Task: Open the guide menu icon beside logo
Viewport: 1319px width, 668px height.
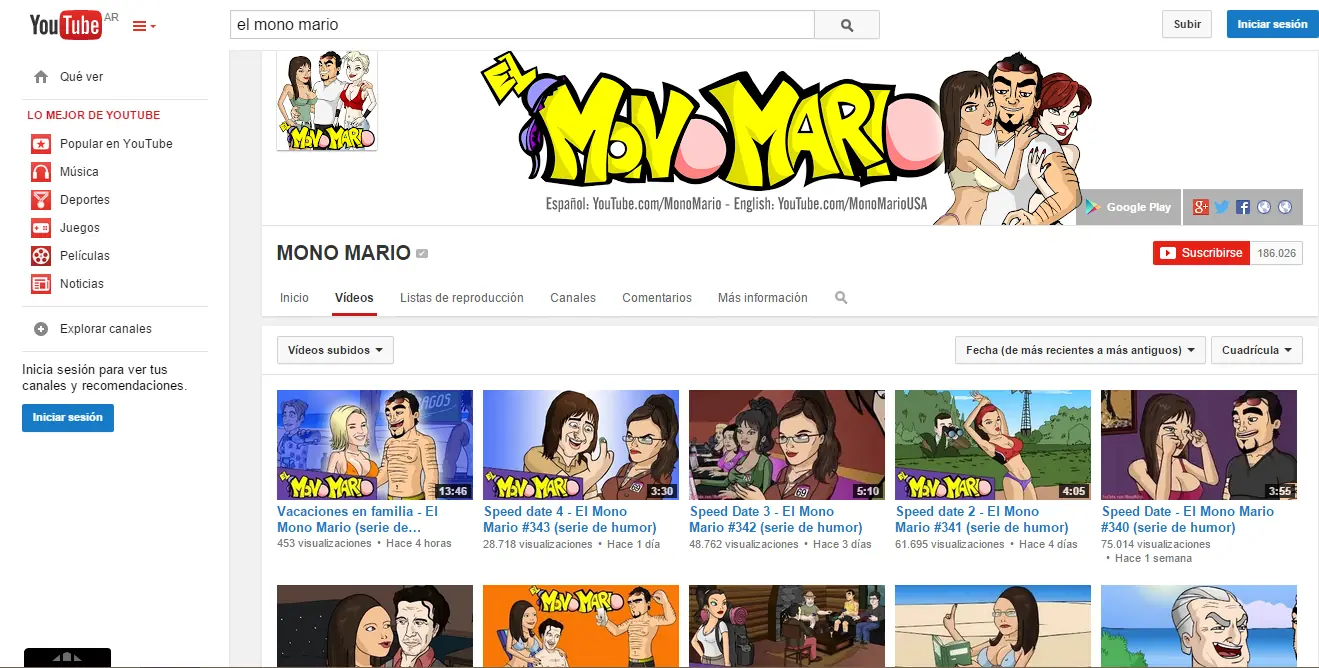Action: [x=144, y=26]
